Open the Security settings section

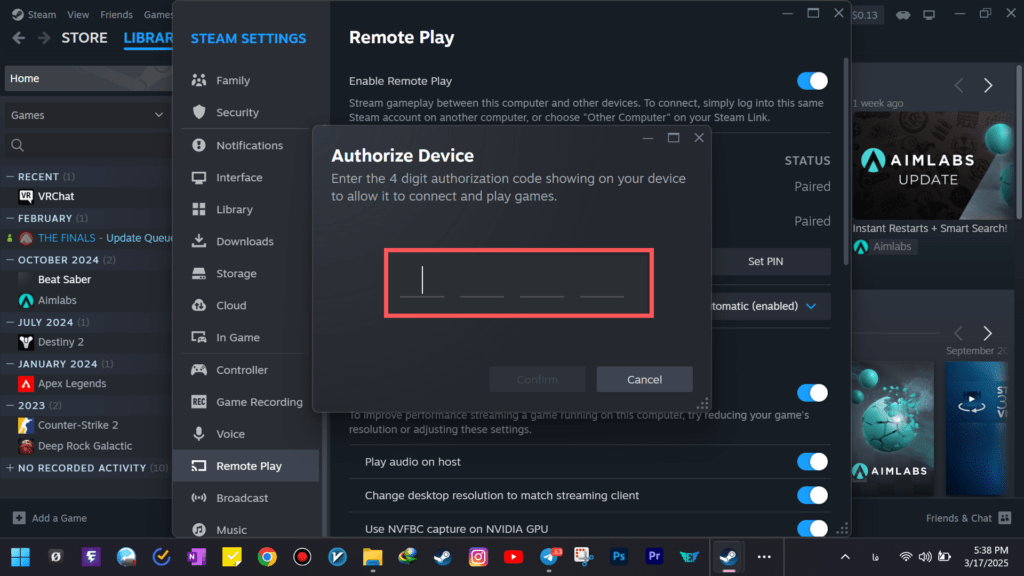pyautogui.click(x=237, y=113)
